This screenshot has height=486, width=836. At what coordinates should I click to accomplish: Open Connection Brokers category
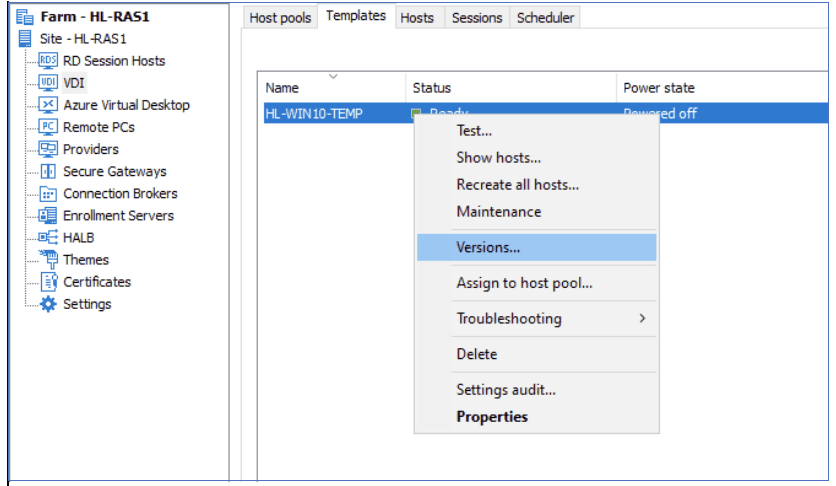[x=120, y=193]
